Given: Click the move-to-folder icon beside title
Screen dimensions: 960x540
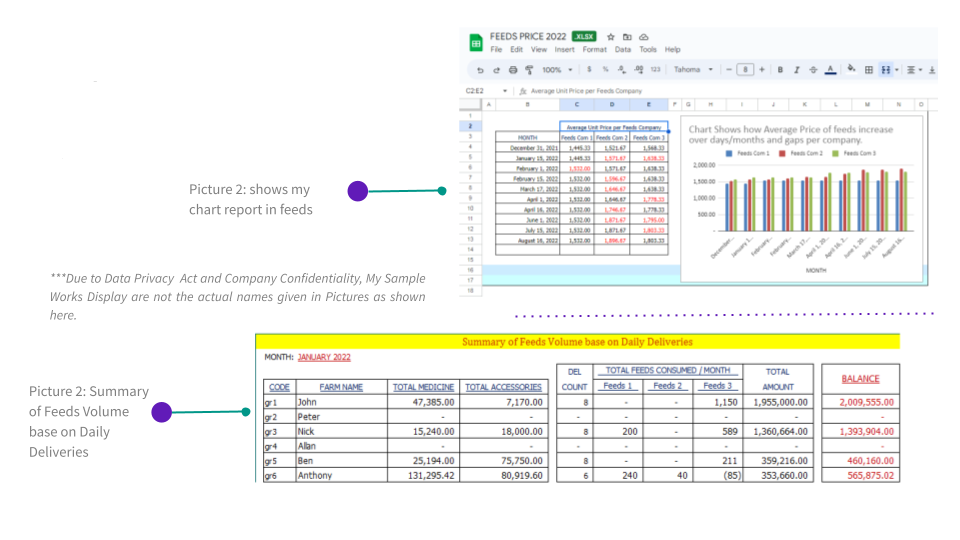Looking at the screenshot, I should (x=627, y=37).
